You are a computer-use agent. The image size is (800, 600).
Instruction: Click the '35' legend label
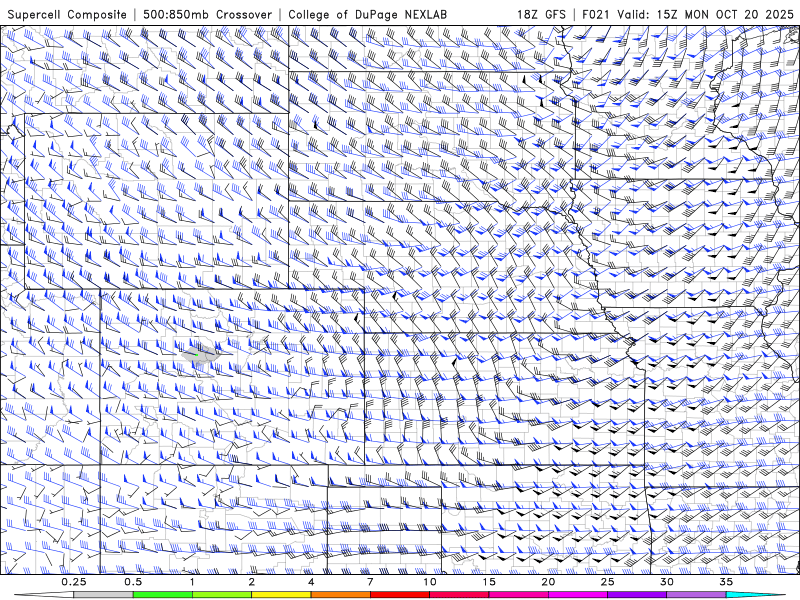pos(726,582)
